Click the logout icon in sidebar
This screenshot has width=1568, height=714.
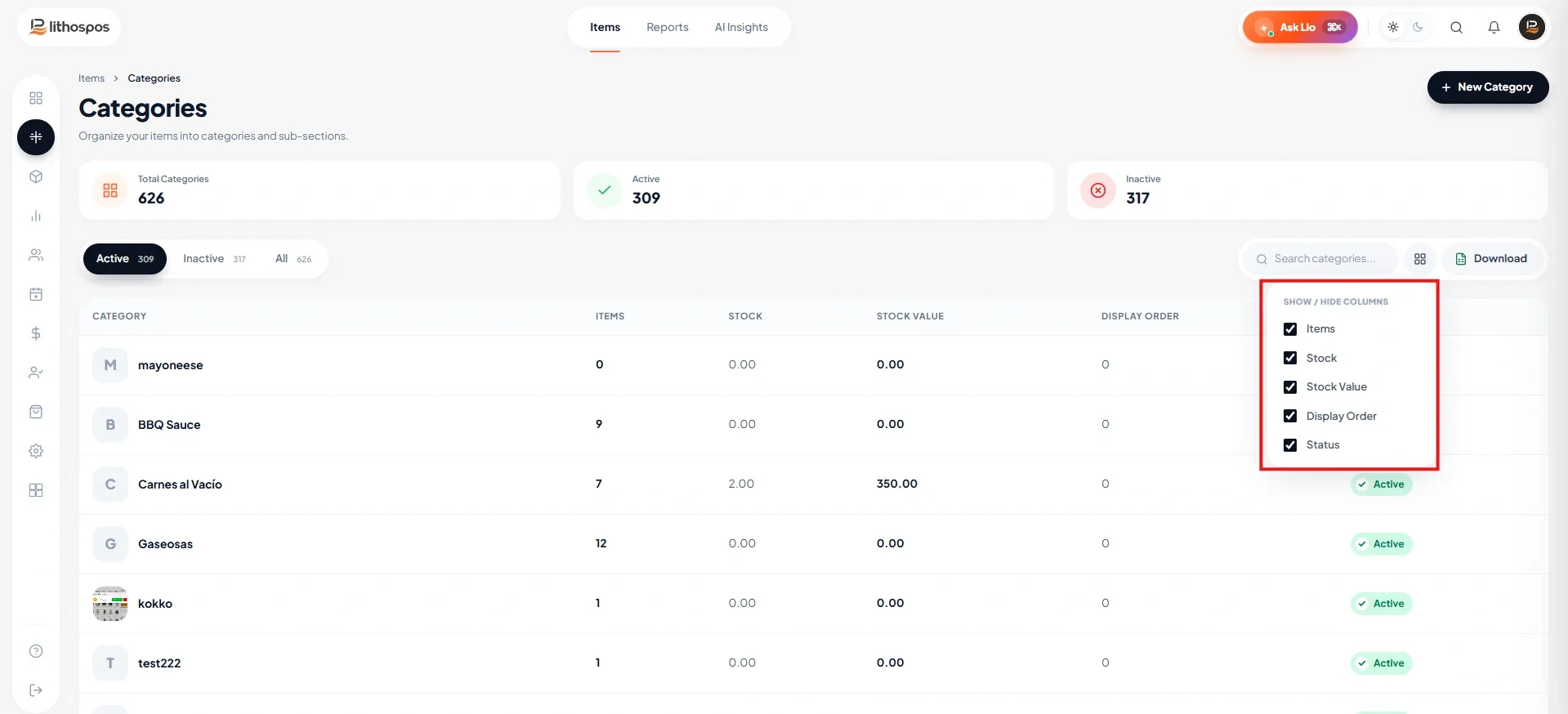[36, 690]
